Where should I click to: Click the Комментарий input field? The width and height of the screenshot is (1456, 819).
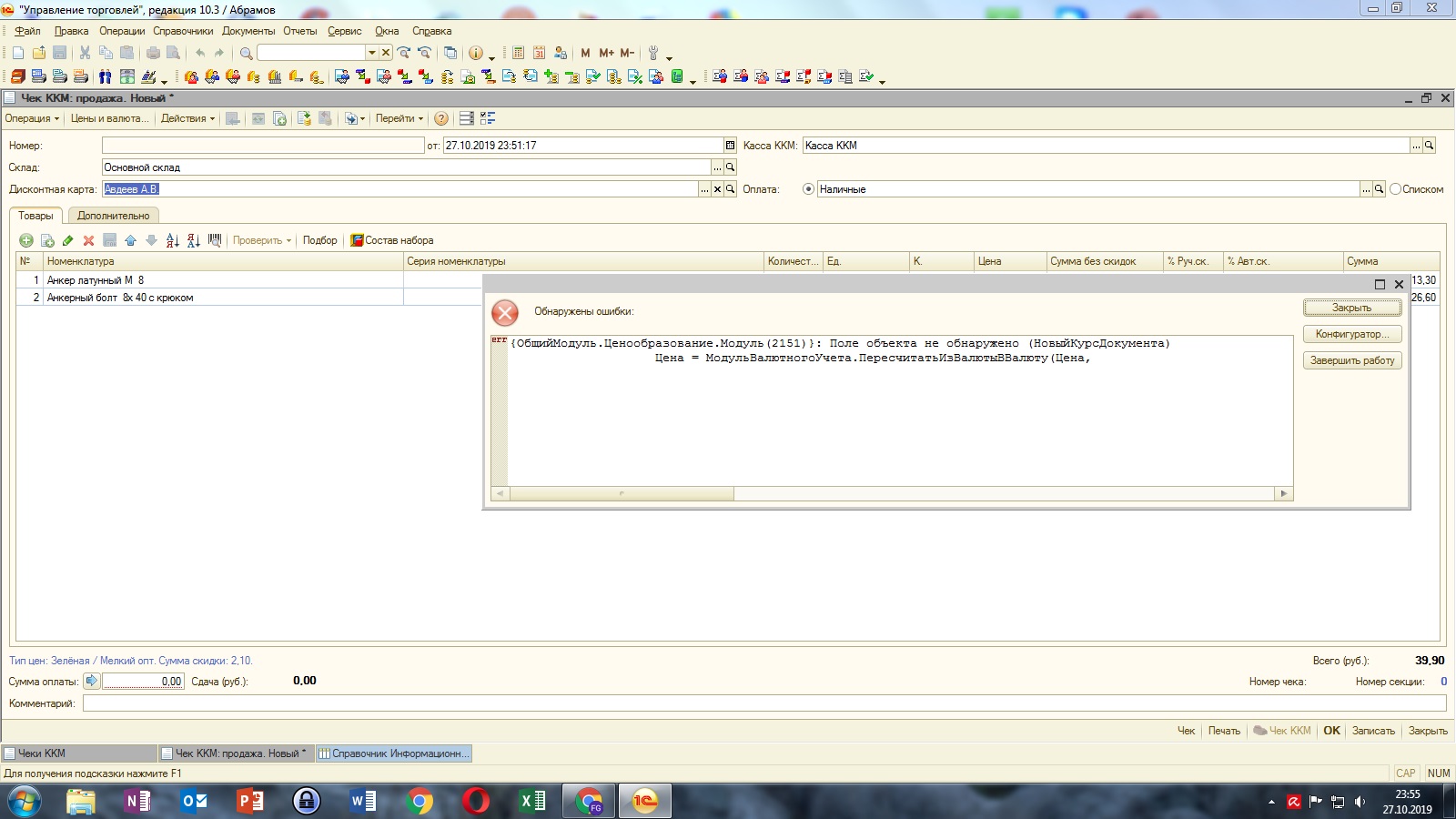point(763,703)
